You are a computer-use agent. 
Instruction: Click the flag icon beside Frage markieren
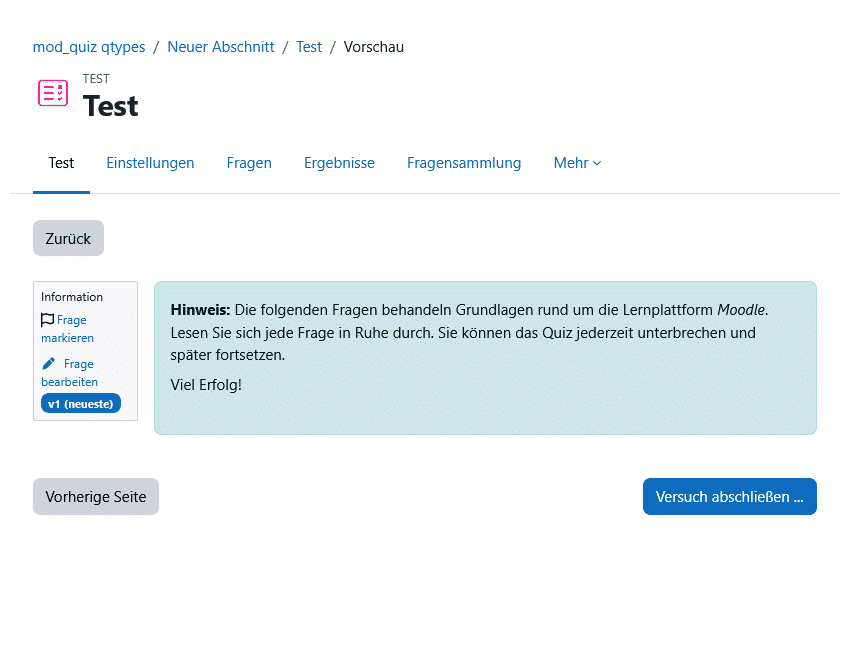[x=48, y=320]
